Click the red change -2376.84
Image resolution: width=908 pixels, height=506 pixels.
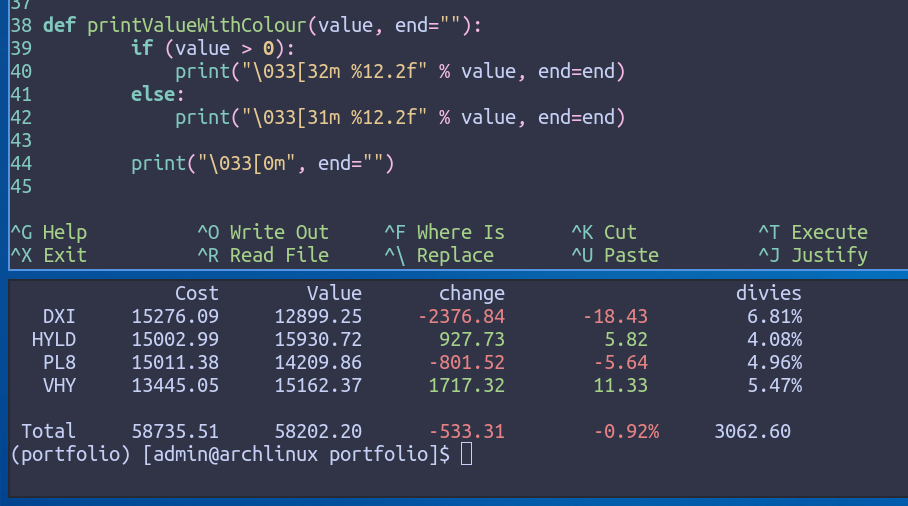click(x=462, y=317)
